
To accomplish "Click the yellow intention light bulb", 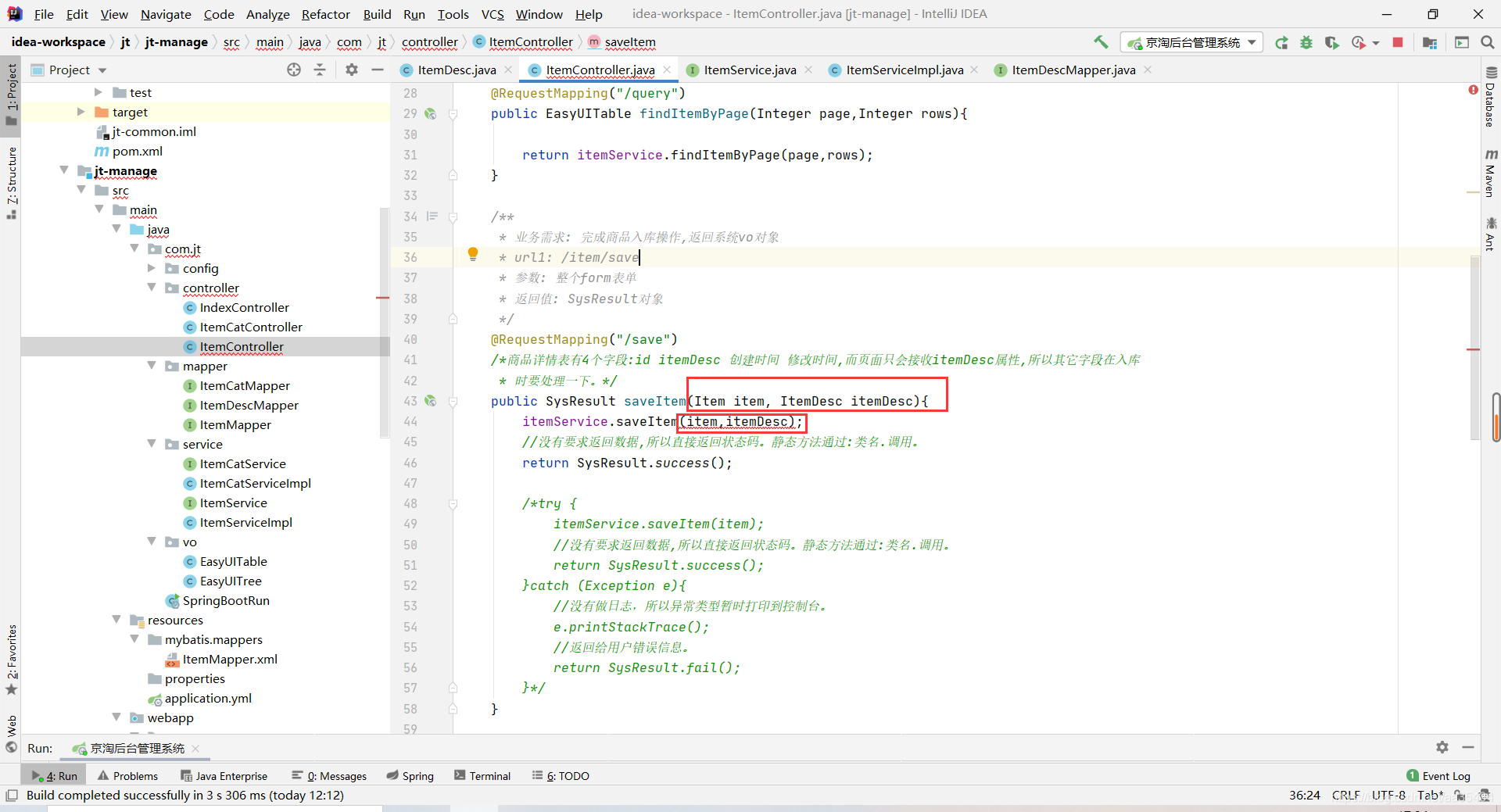I will point(473,254).
